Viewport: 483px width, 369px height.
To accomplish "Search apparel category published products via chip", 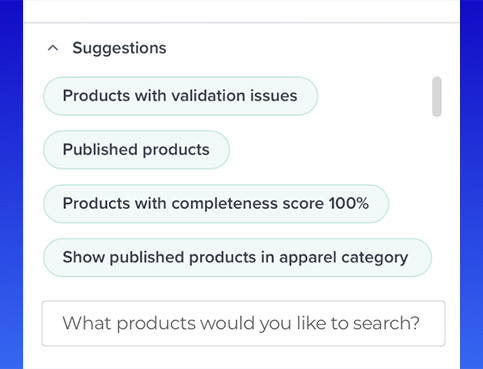I will (237, 257).
